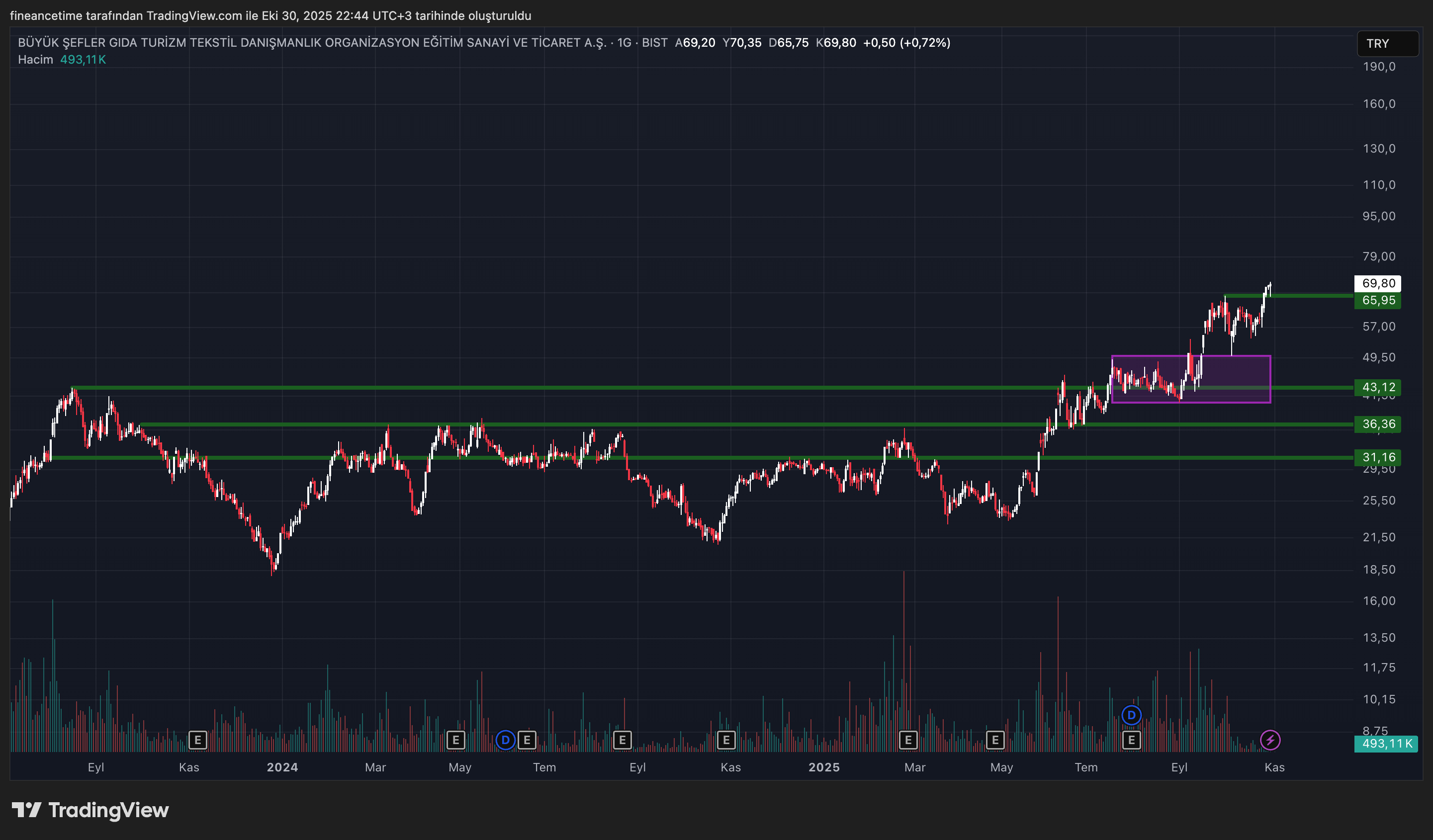The width and height of the screenshot is (1433, 840).
Task: Click the 69,80 current price label
Action: pos(1378,283)
